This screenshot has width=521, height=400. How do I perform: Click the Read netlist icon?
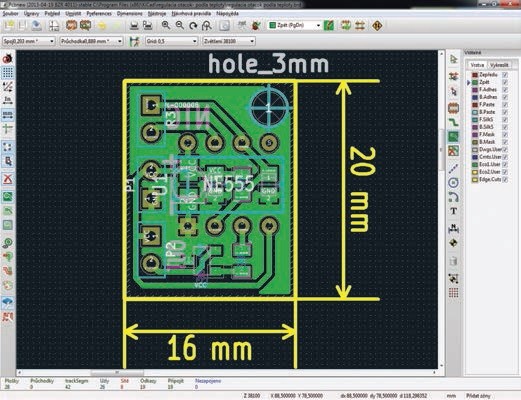(242, 26)
